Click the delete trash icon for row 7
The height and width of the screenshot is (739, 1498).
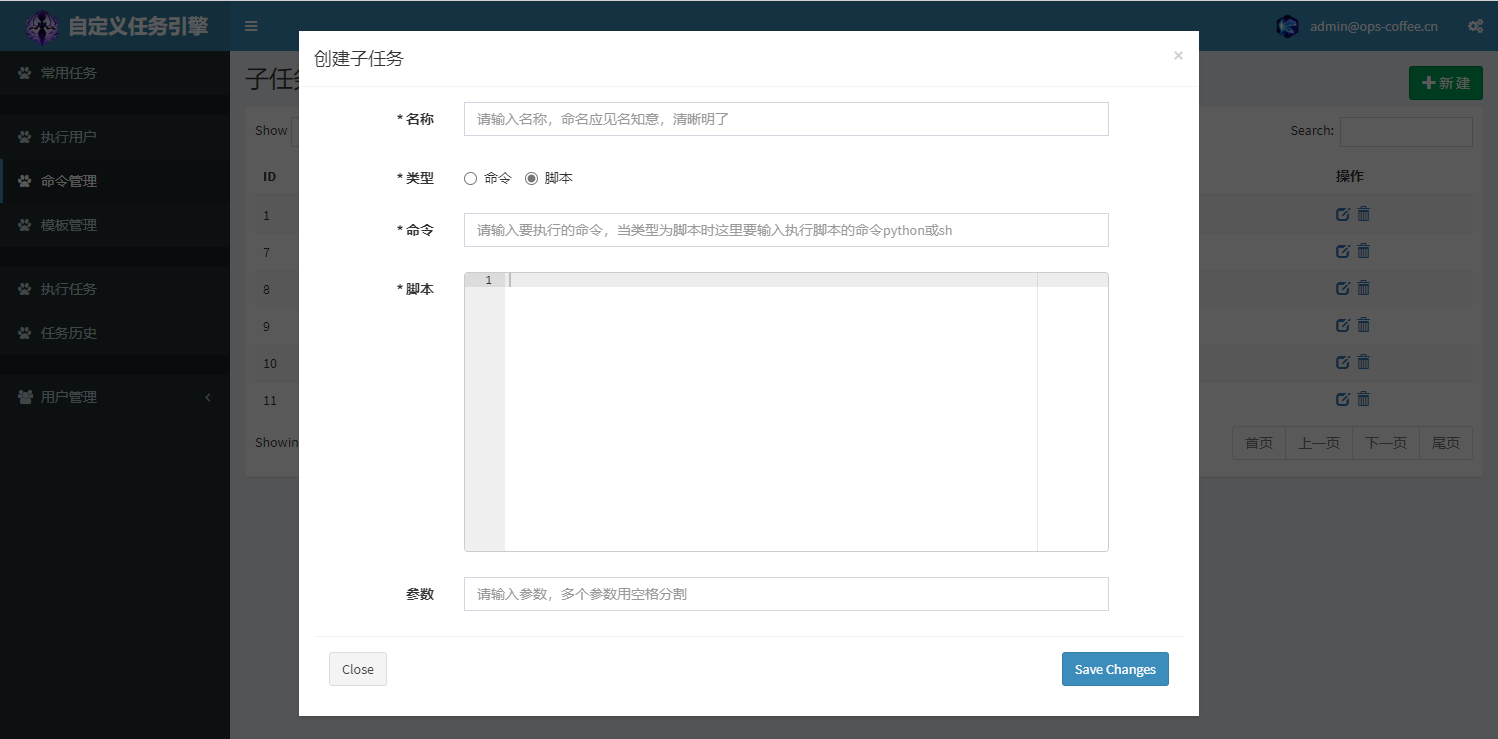1363,251
